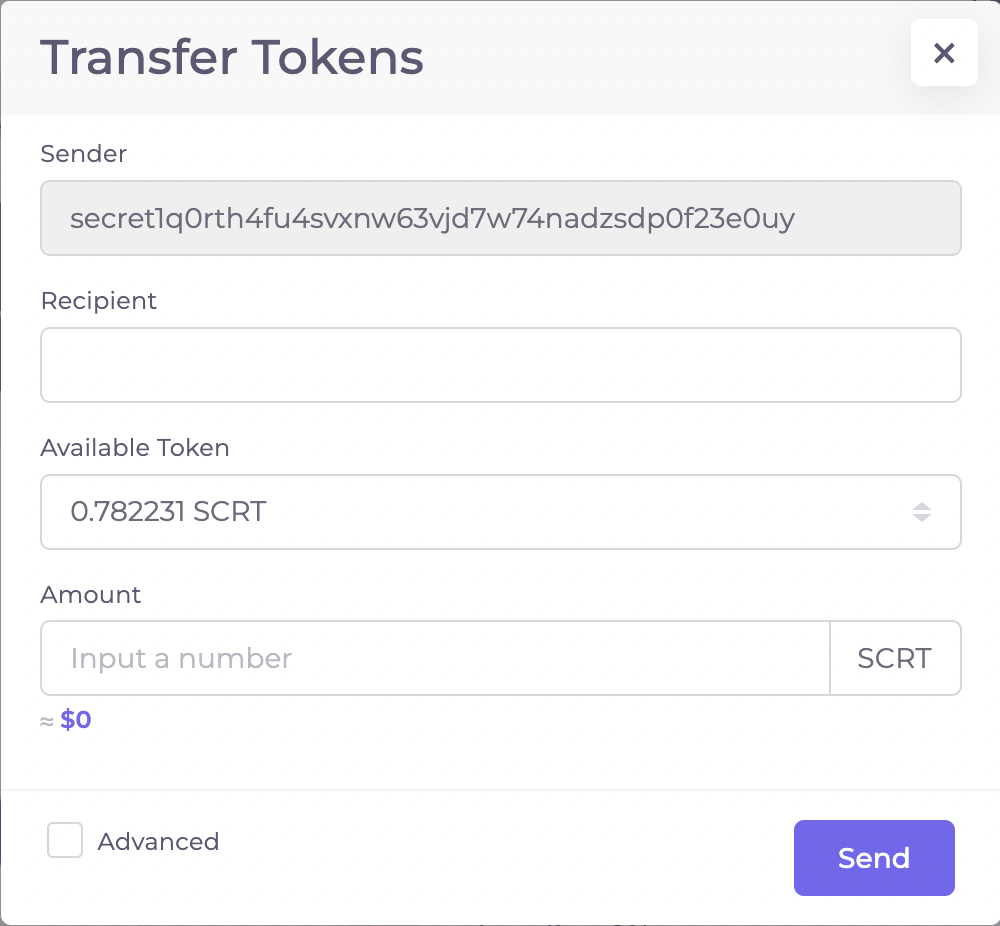Click the Transfer Tokens heading

[232, 57]
